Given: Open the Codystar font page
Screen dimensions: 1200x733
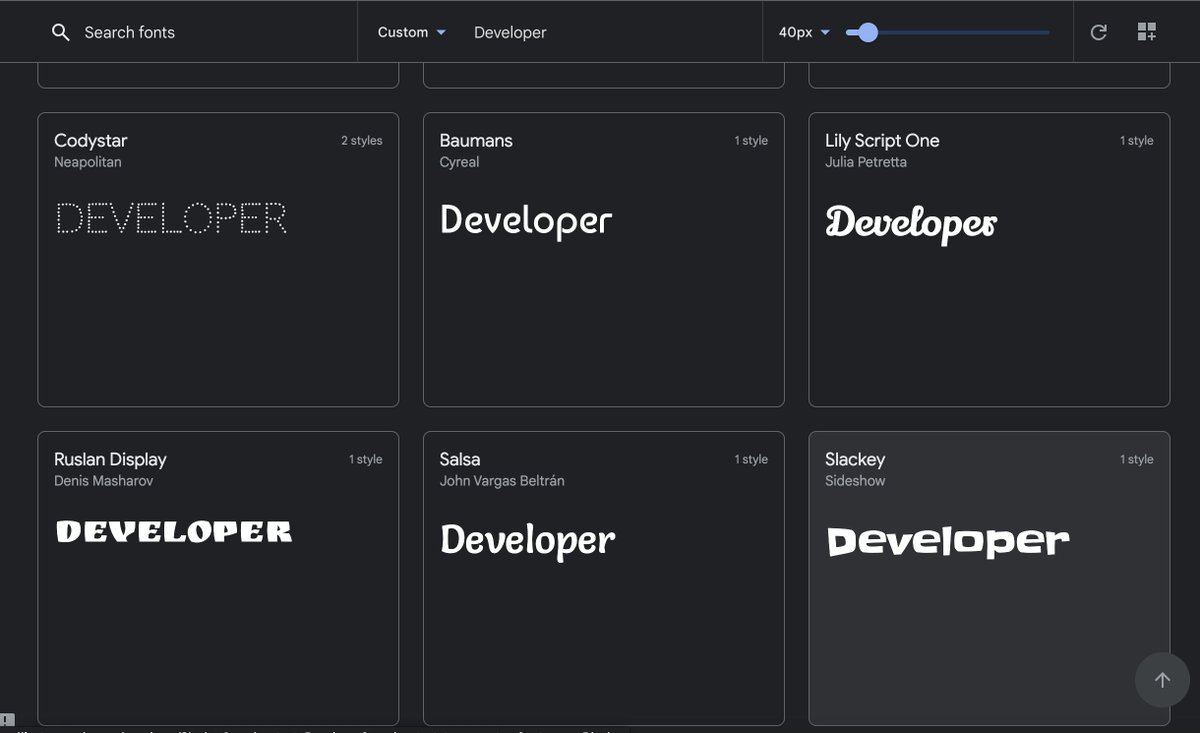Looking at the screenshot, I should pos(90,140).
